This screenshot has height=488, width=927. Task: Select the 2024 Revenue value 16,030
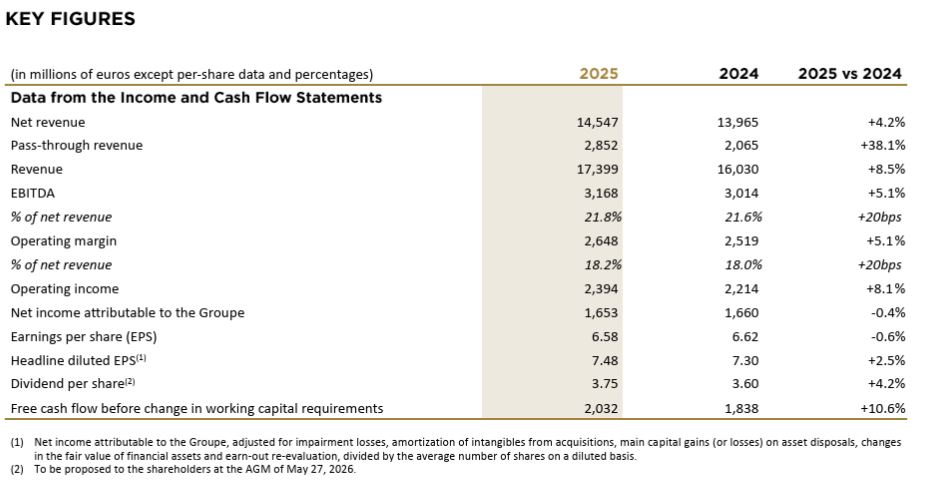pyautogui.click(x=738, y=170)
